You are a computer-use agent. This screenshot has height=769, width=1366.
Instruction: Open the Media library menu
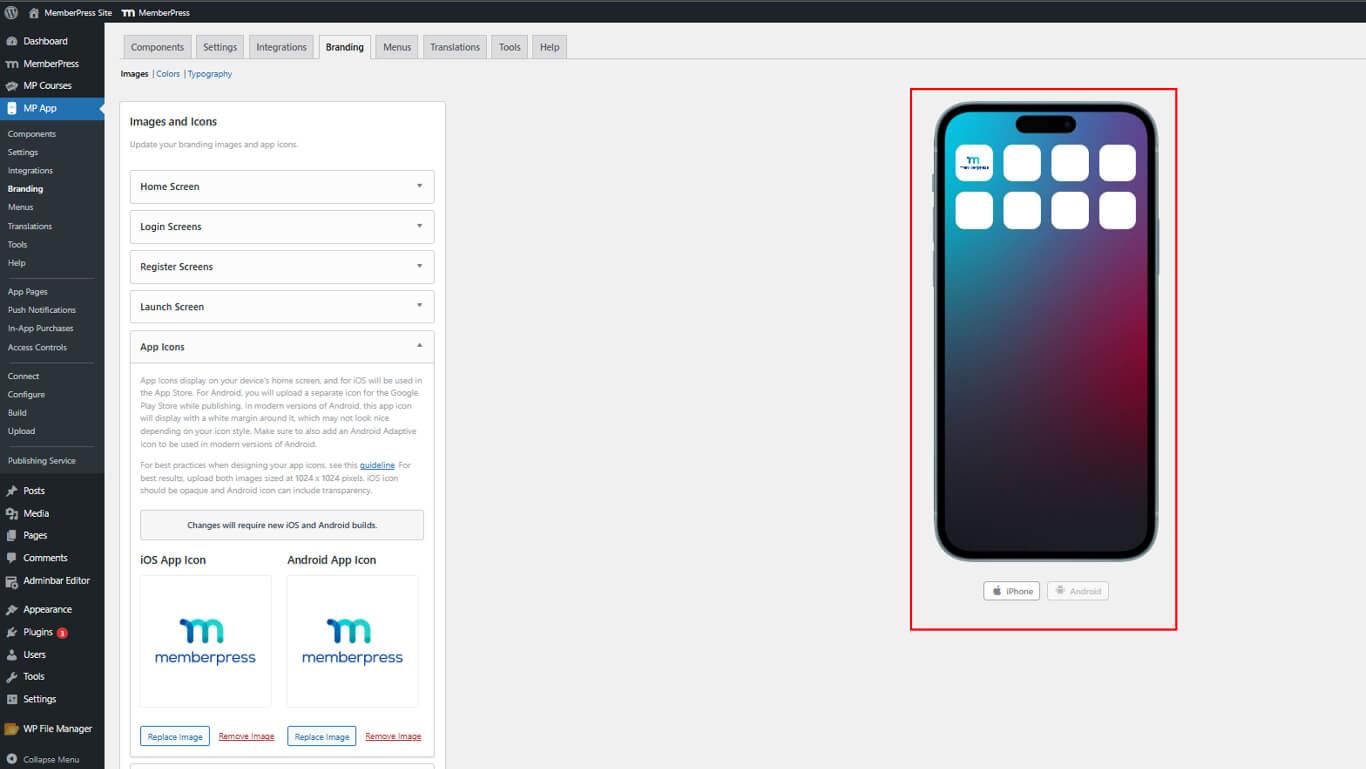coord(36,513)
